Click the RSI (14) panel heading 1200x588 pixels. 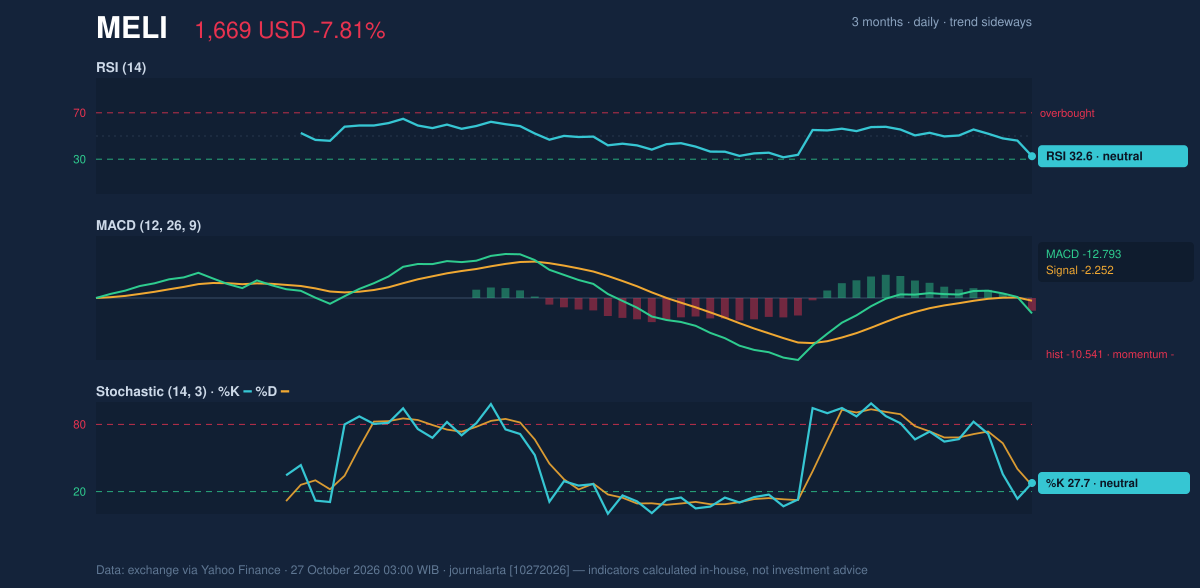121,67
